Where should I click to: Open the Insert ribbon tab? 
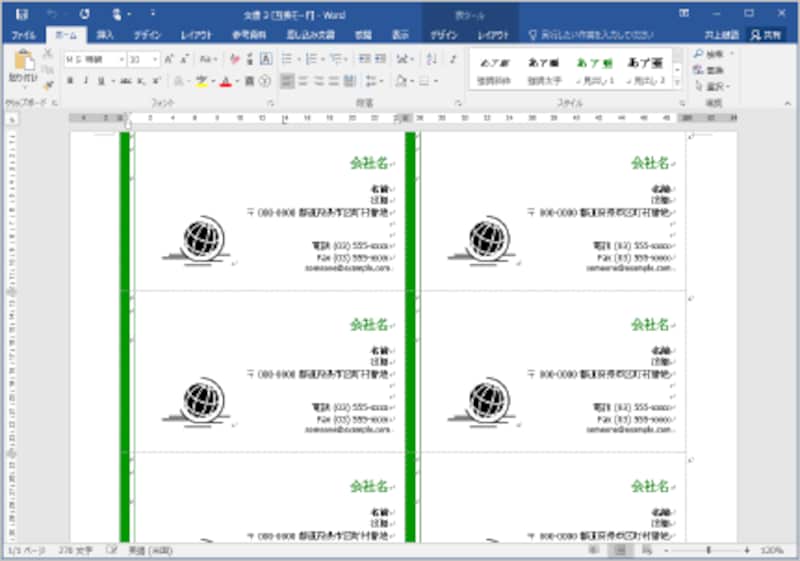[105, 35]
